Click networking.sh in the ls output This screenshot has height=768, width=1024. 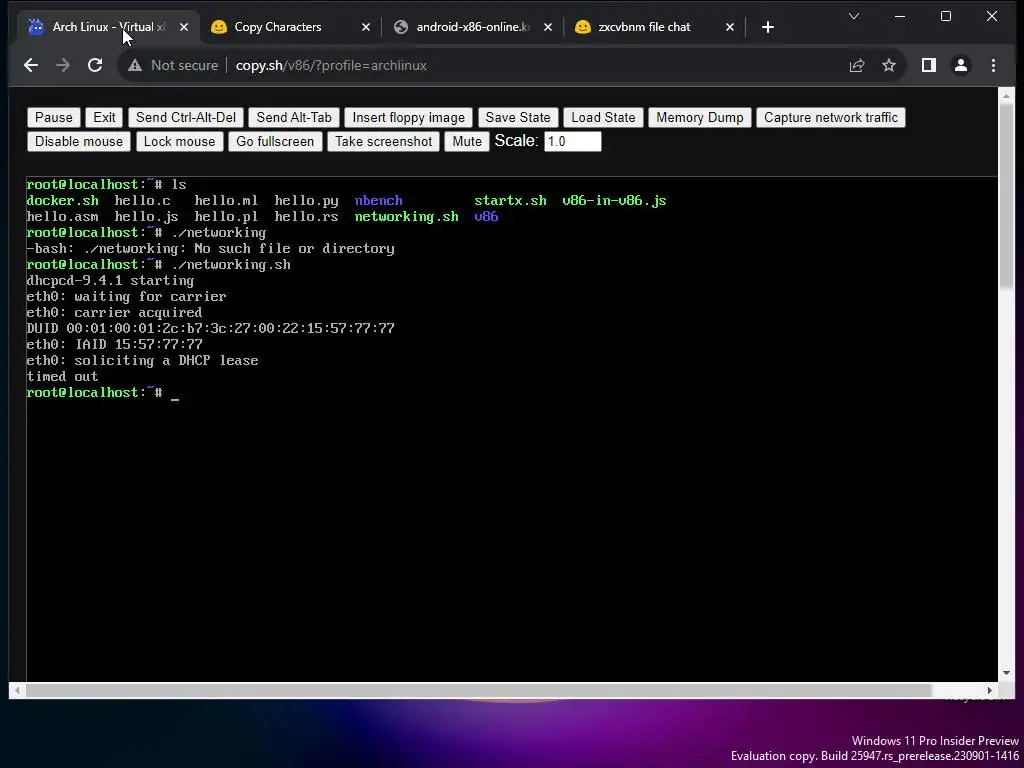coord(406,217)
